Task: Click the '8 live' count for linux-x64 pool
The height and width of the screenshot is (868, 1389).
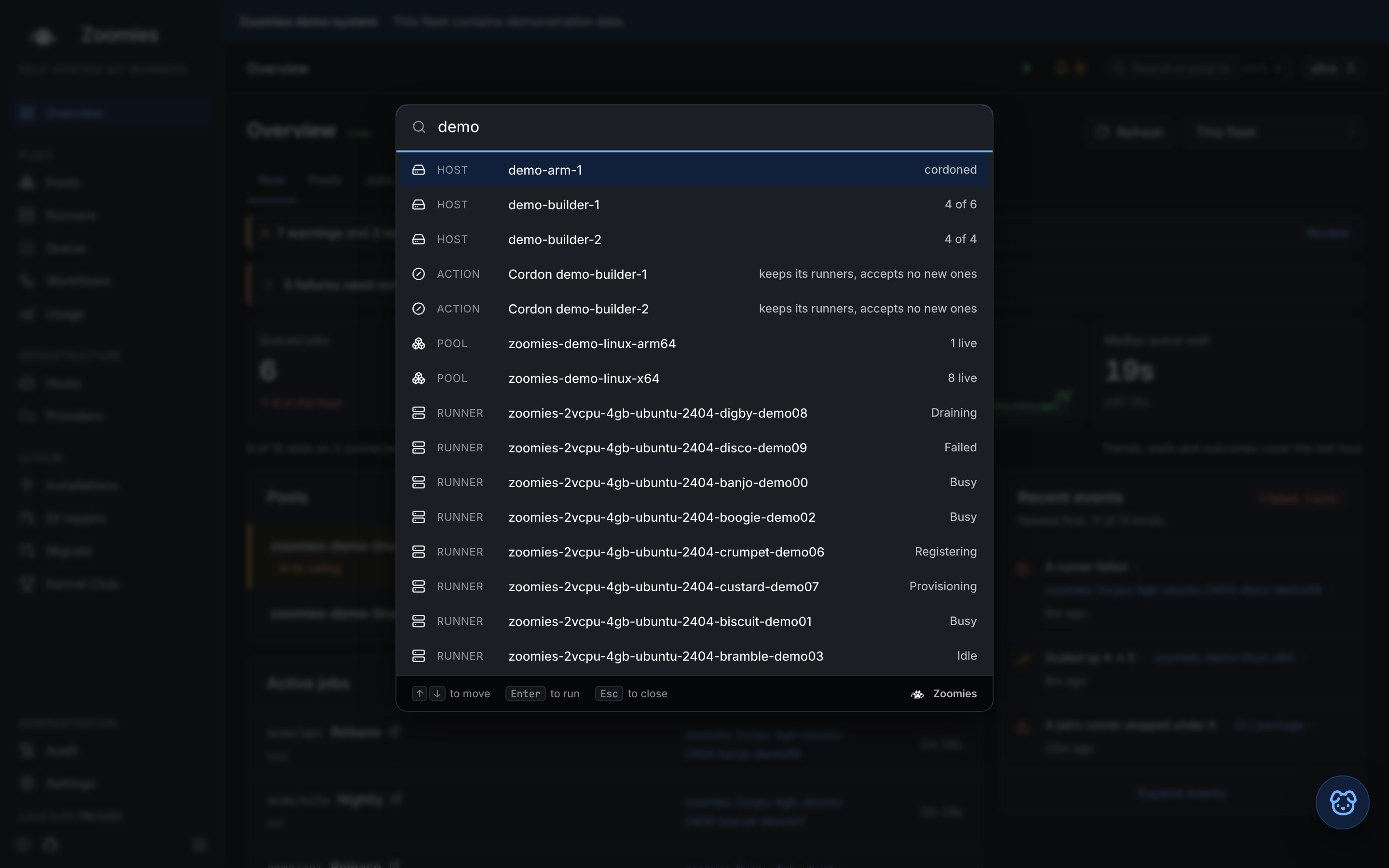Action: tap(962, 378)
